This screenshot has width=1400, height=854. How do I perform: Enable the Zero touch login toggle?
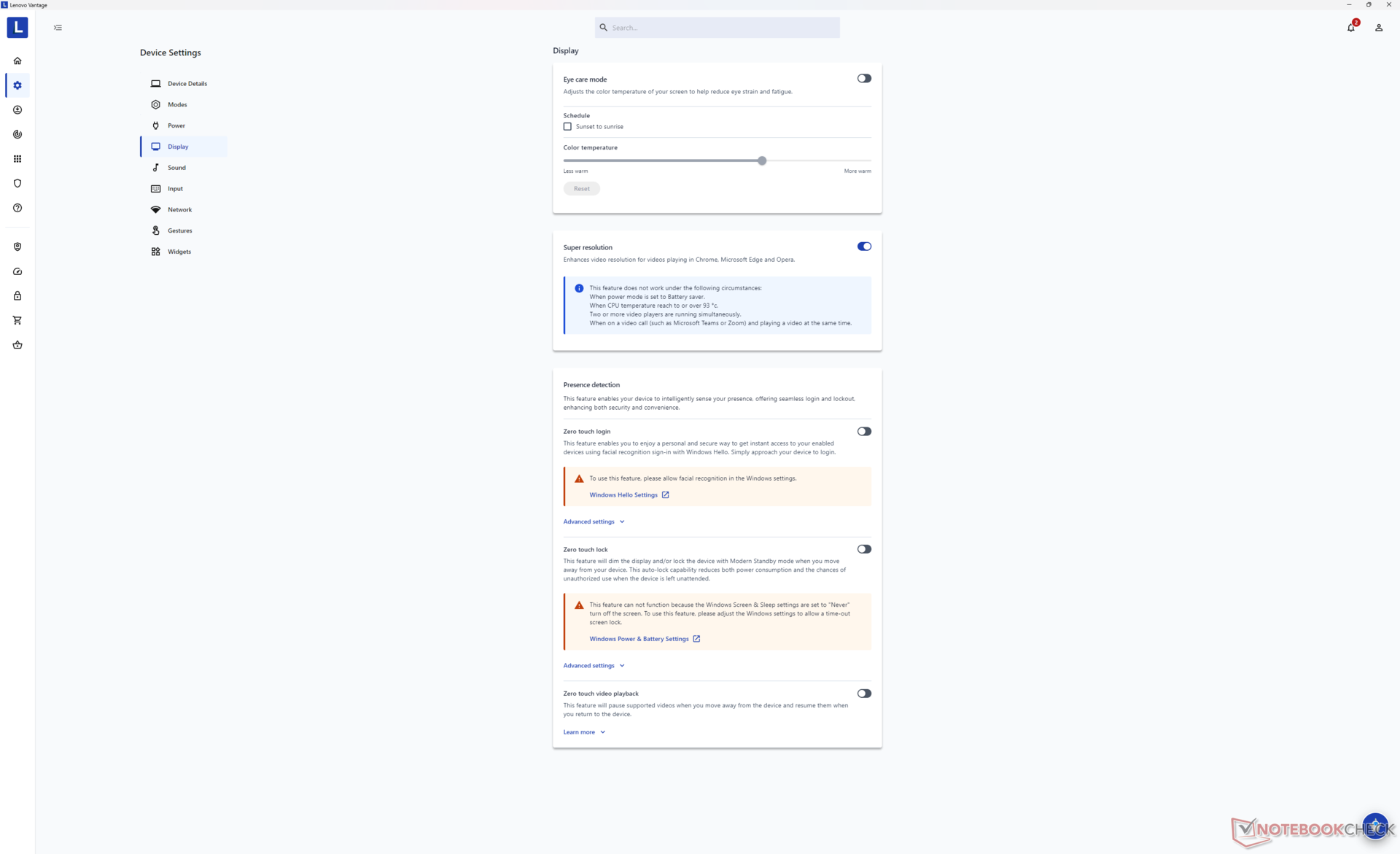point(862,431)
